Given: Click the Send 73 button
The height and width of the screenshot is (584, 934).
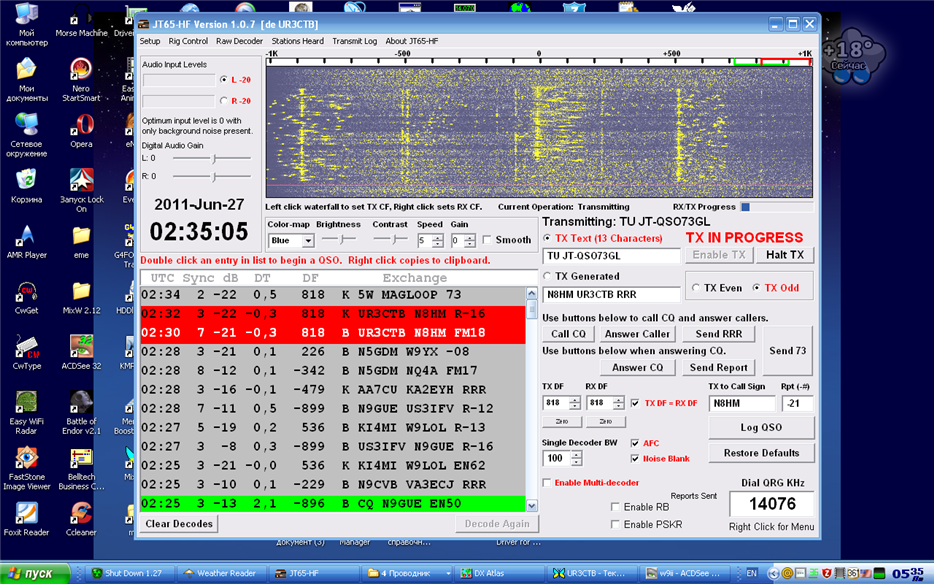Looking at the screenshot, I should (787, 351).
